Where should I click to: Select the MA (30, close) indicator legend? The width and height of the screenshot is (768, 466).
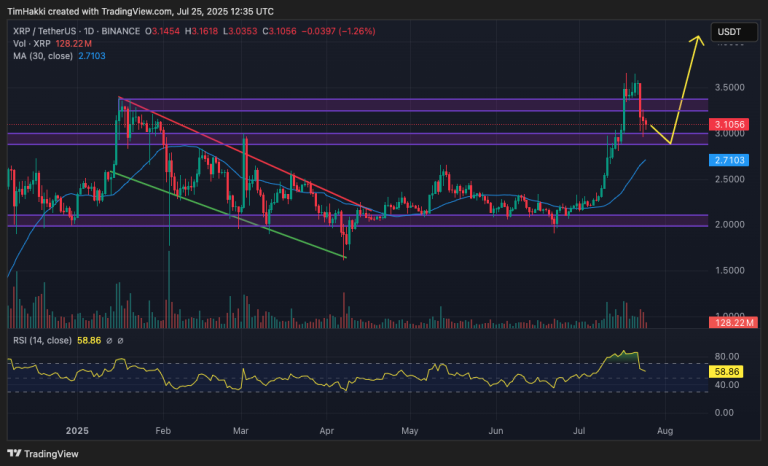point(43,56)
